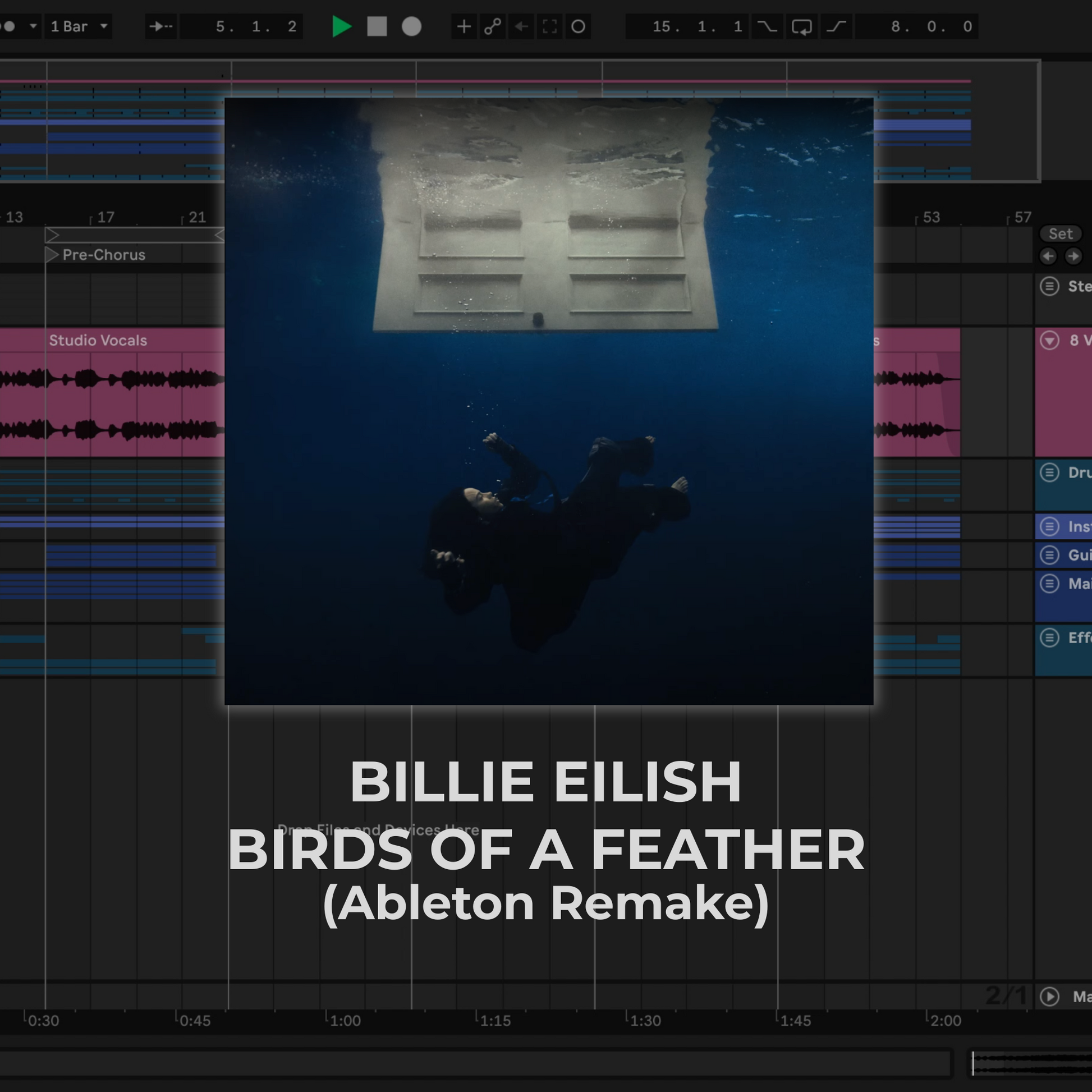The width and height of the screenshot is (1092, 1092).
Task: Unfold the Ma group track below Gui
Action: [x=1049, y=583]
